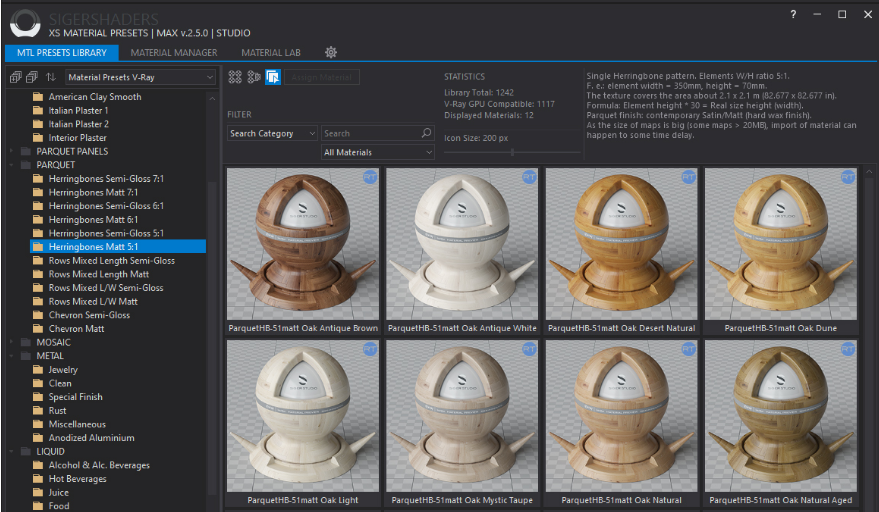Screen dimensions: 879x512
Task: Click RT badge on Oak Natural Aged thumbnail
Action: pyautogui.click(x=848, y=349)
